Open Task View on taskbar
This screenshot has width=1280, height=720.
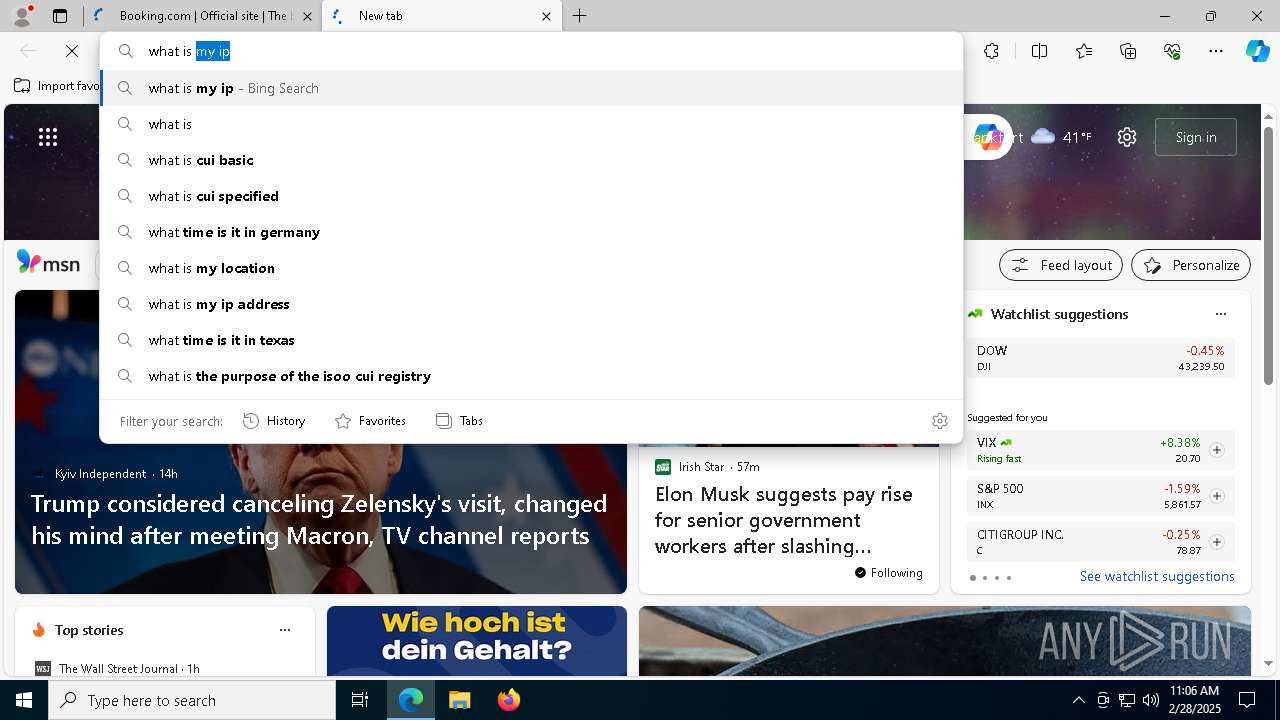click(360, 700)
